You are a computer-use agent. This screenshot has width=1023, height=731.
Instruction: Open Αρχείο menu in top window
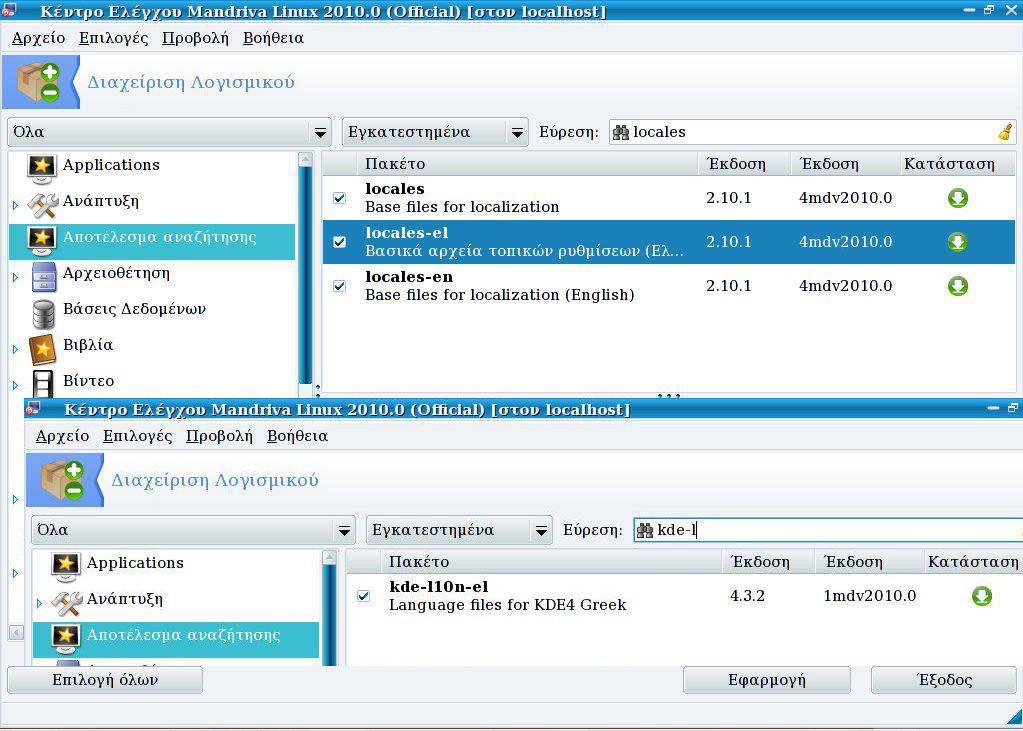(38, 38)
